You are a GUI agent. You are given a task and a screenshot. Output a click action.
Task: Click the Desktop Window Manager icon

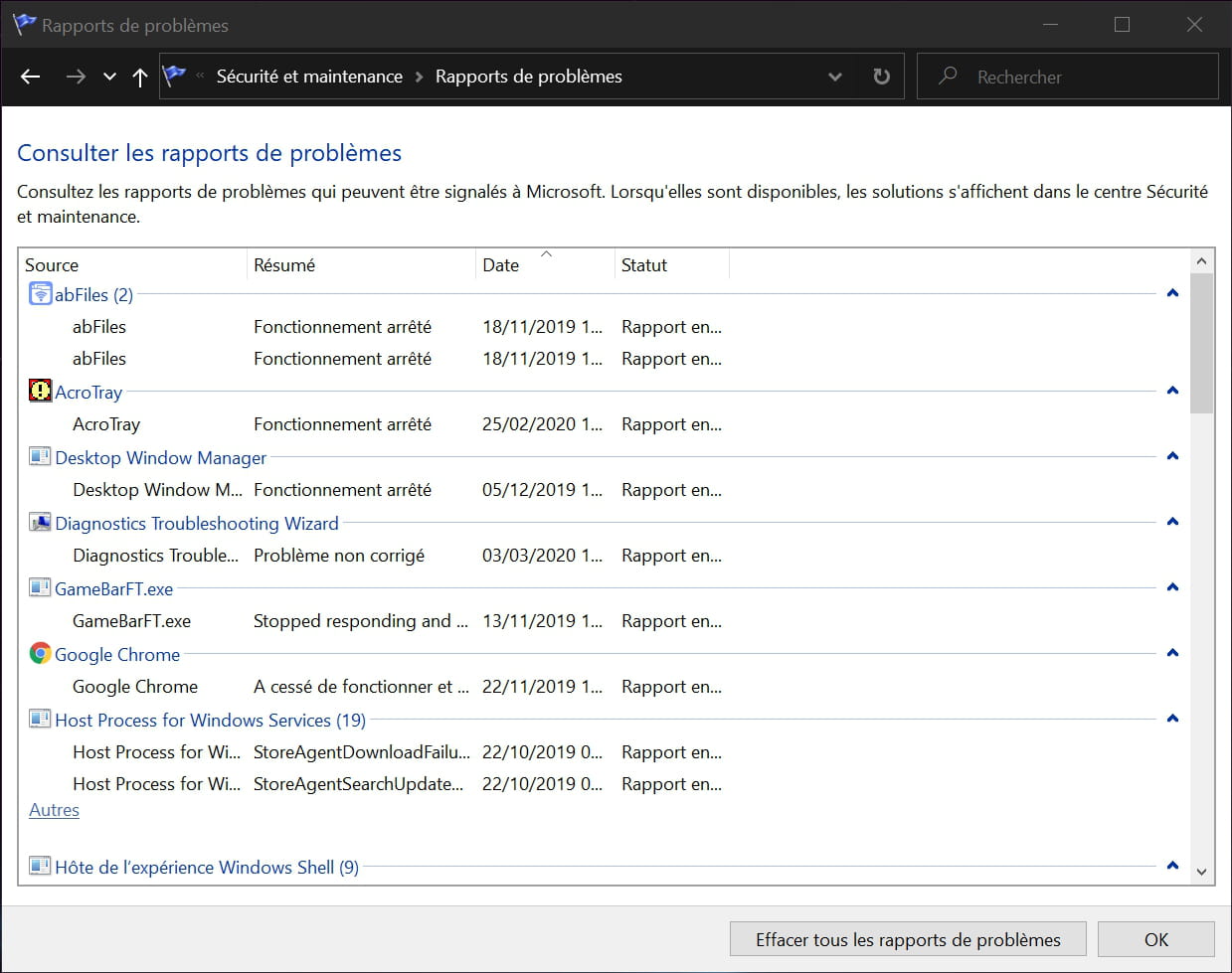[x=39, y=455]
